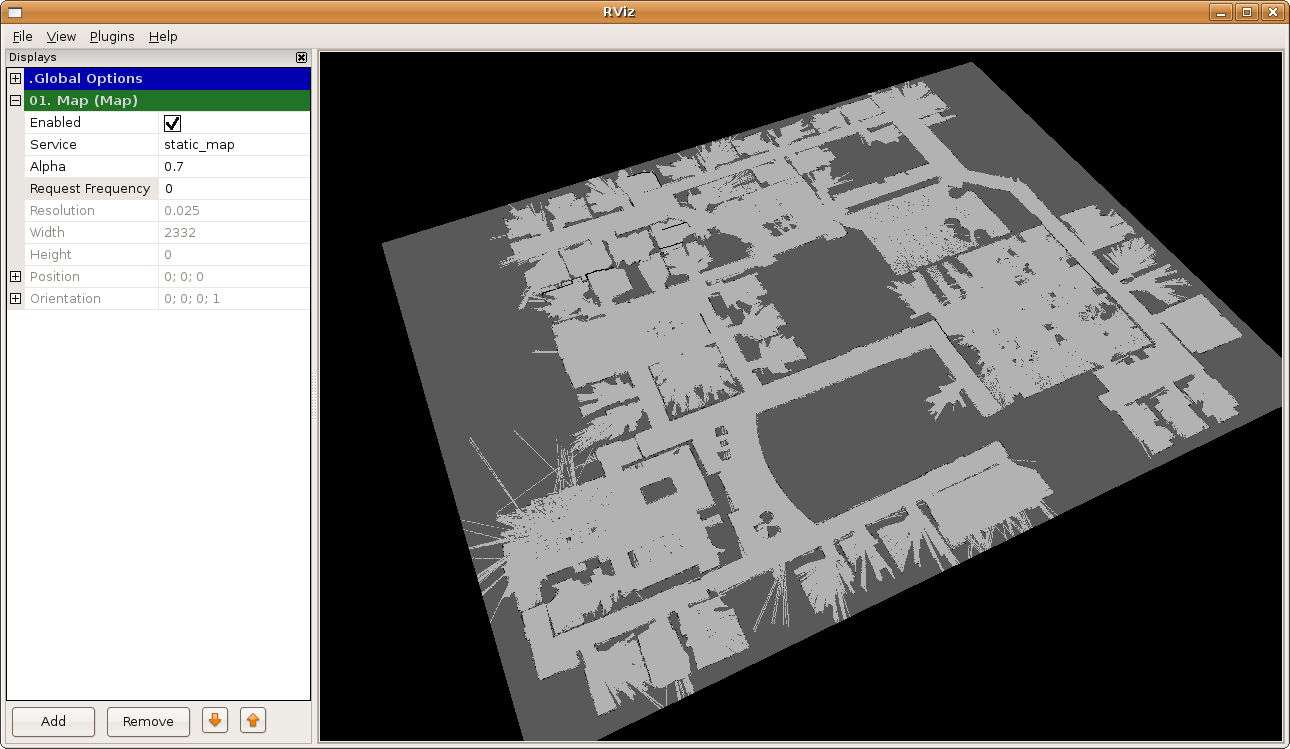Open the File menu
Image resolution: width=1290 pixels, height=749 pixels.
pos(22,37)
